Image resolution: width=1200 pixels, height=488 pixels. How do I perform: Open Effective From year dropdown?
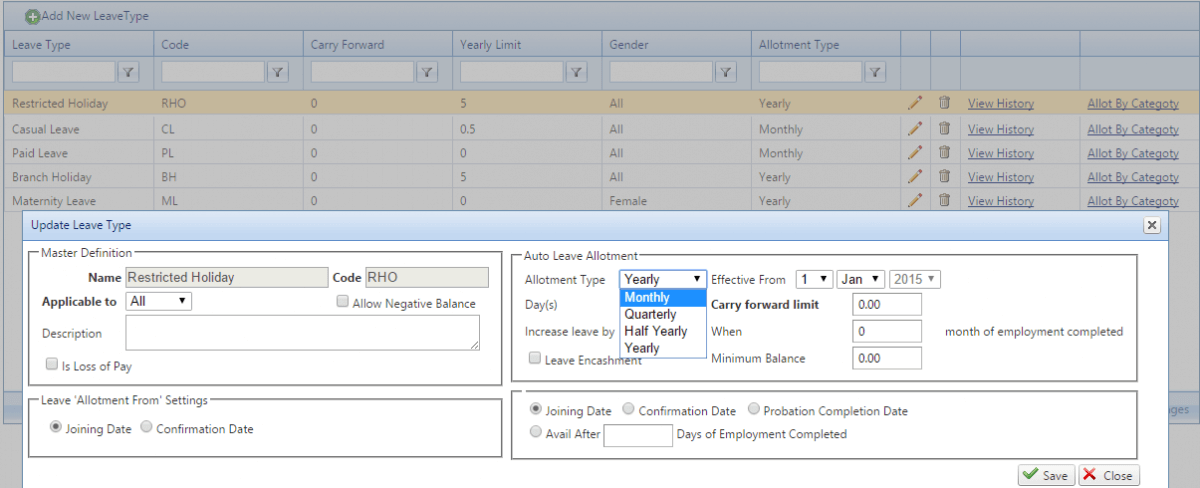(x=915, y=279)
